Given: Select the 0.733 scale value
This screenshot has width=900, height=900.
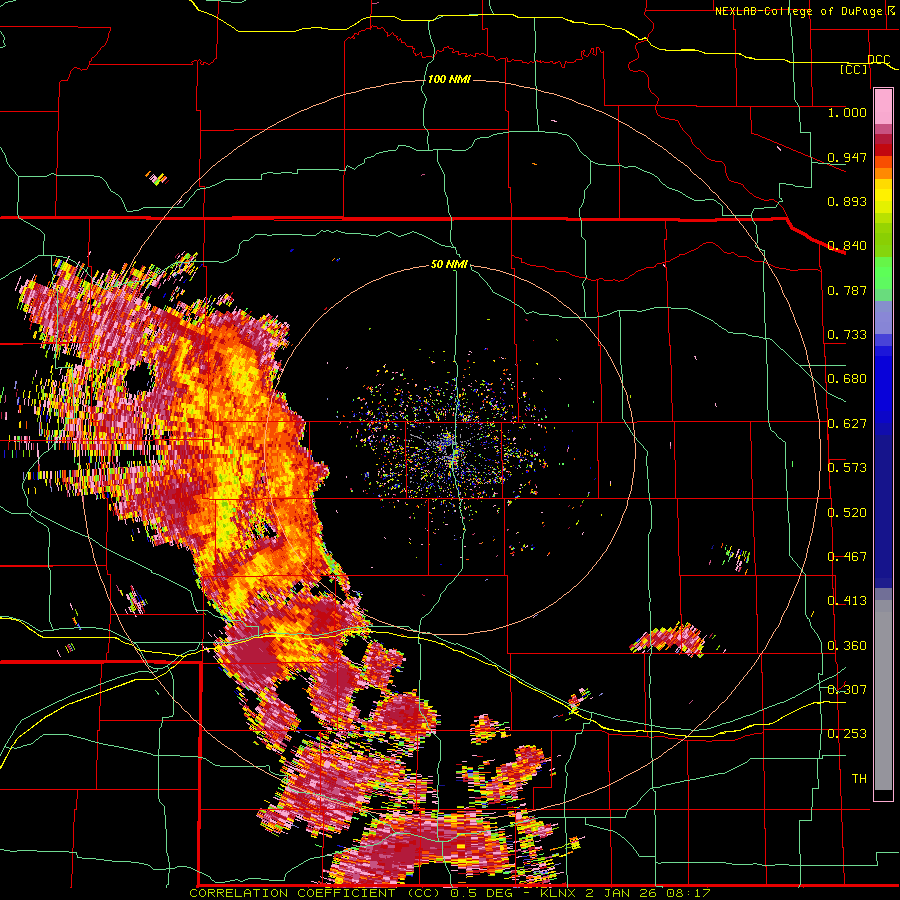Looking at the screenshot, I should 847,335.
